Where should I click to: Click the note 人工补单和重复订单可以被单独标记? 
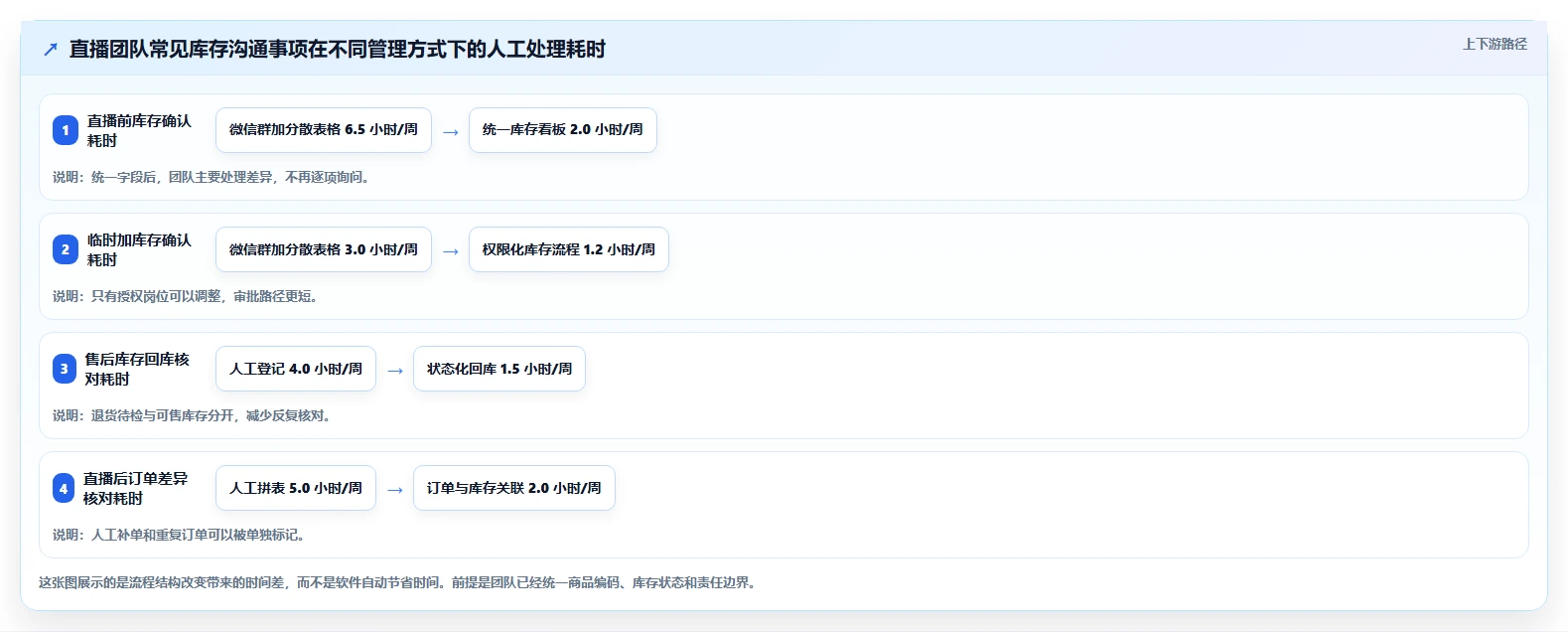point(179,535)
